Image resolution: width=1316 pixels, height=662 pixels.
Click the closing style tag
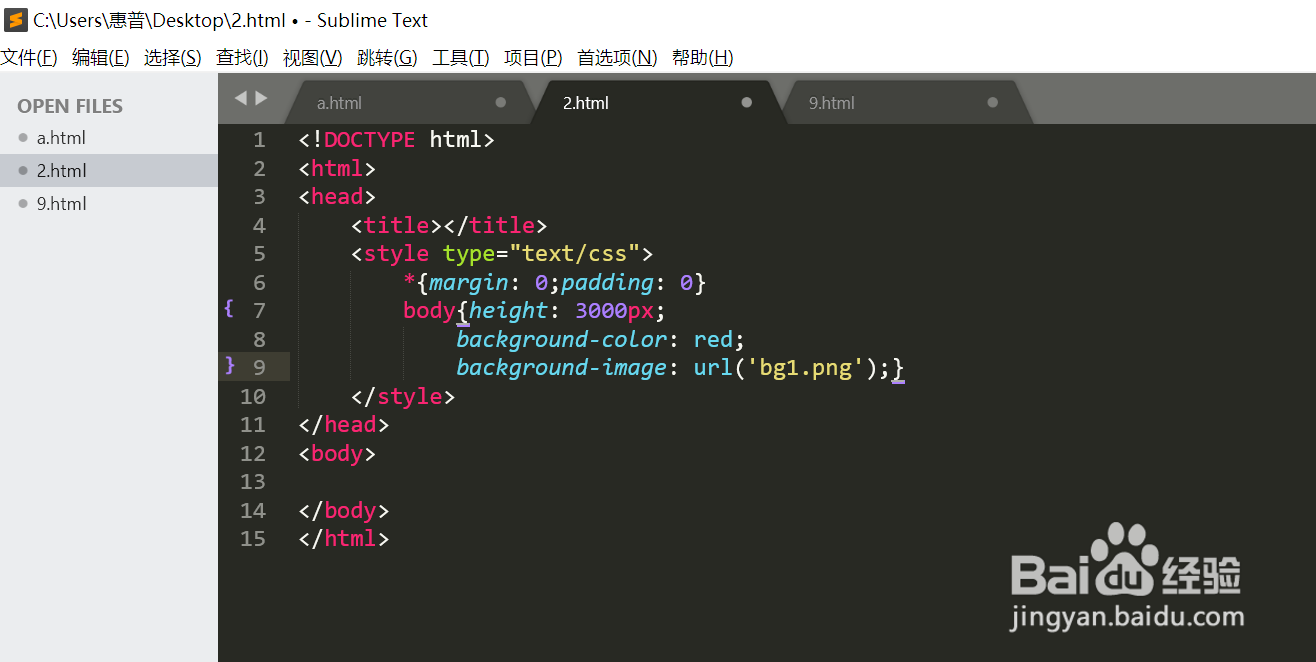pyautogui.click(x=403, y=397)
